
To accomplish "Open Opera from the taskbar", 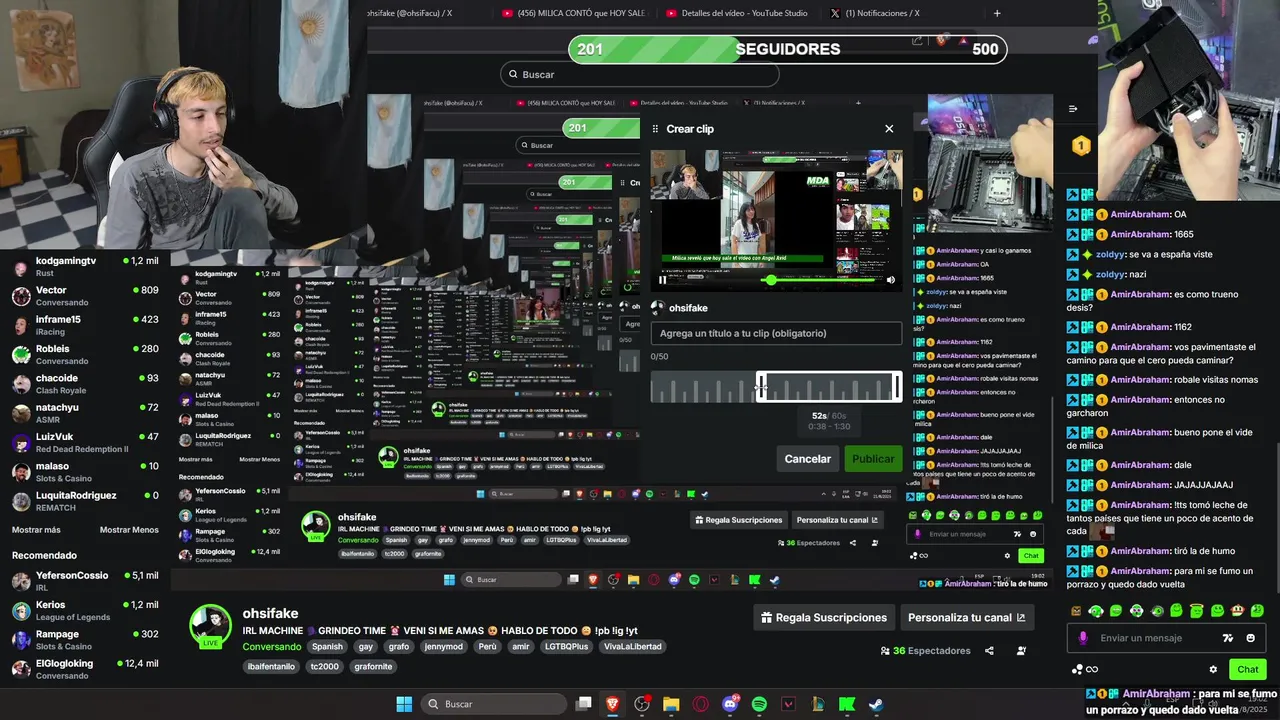I will click(x=700, y=704).
